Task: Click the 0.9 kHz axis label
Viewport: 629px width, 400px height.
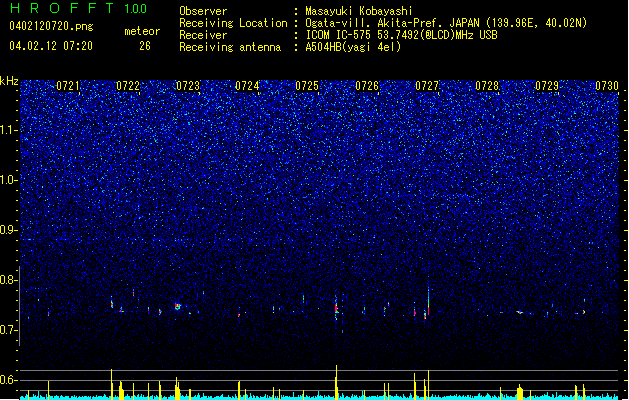Action: point(8,230)
